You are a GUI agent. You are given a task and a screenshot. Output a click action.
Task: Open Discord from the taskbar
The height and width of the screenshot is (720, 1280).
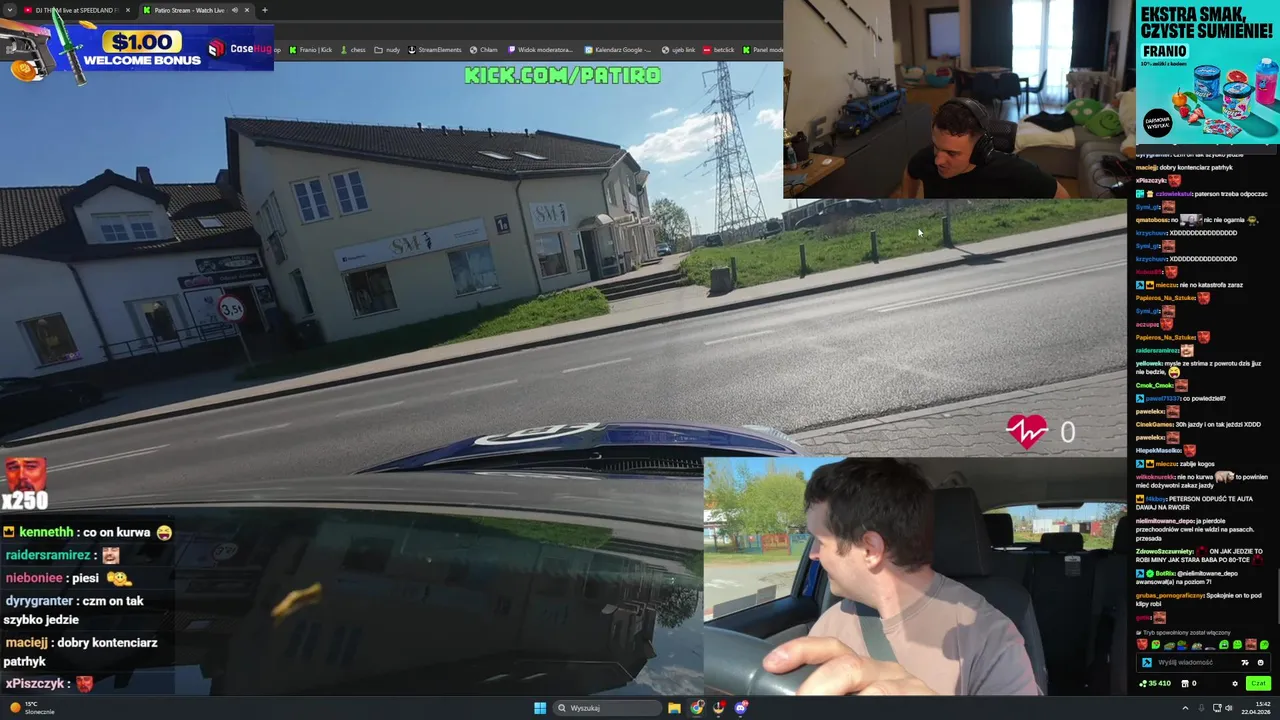click(741, 708)
